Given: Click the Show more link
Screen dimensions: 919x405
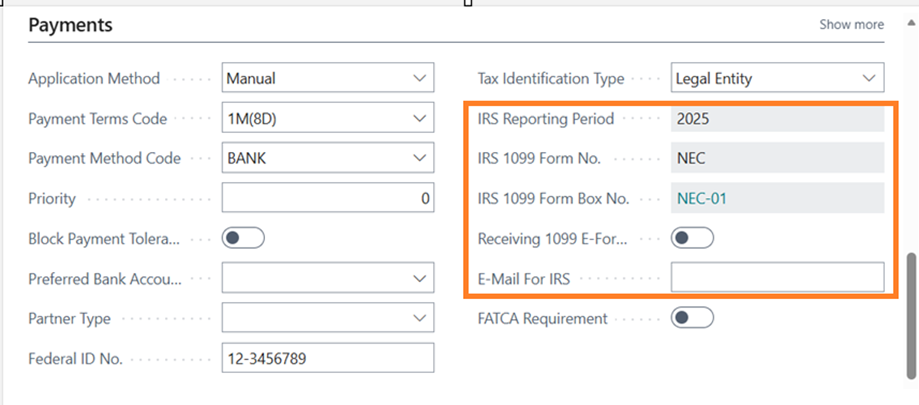Looking at the screenshot, I should pos(851,24).
